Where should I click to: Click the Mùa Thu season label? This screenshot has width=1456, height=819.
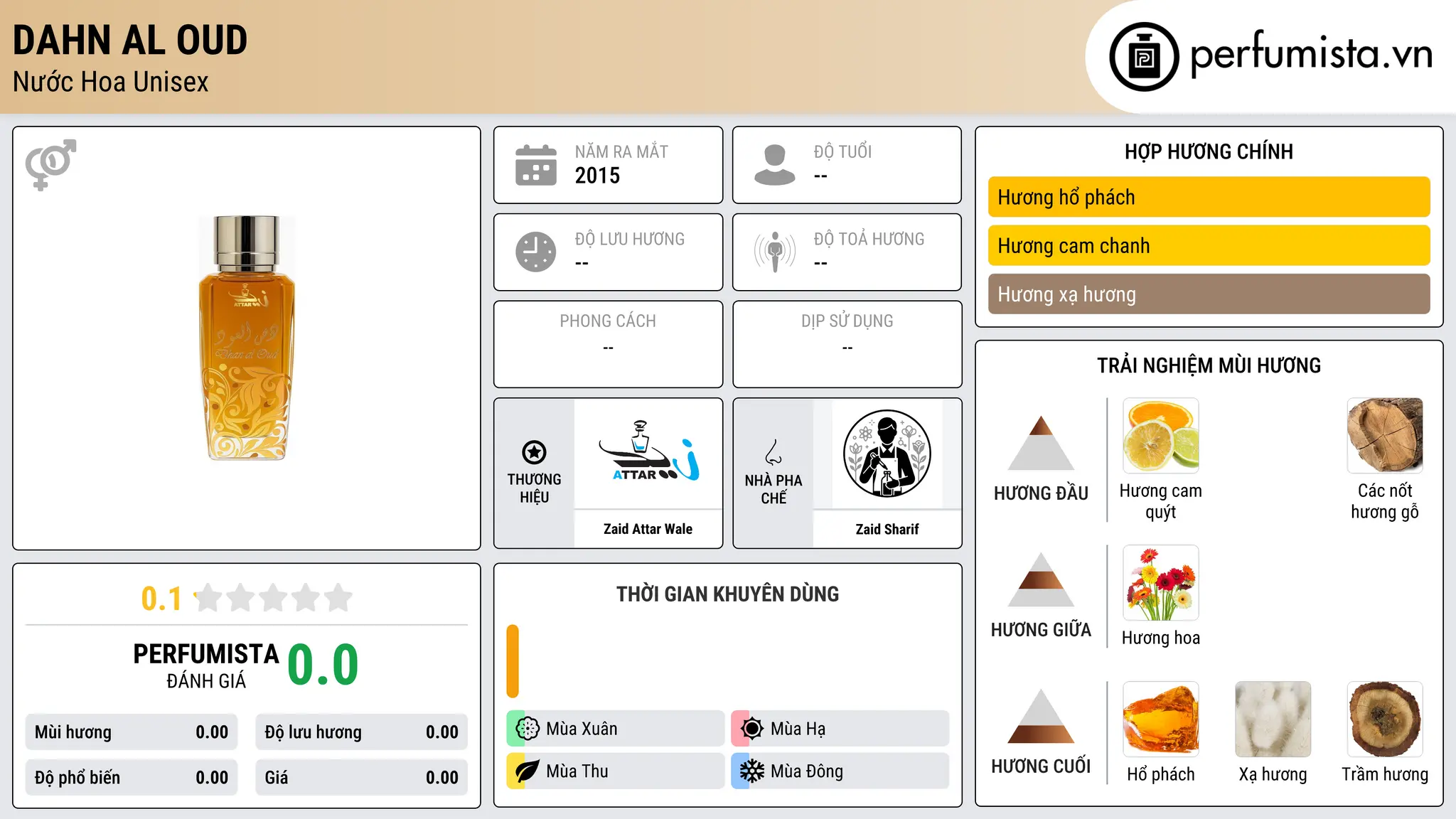pos(577,771)
